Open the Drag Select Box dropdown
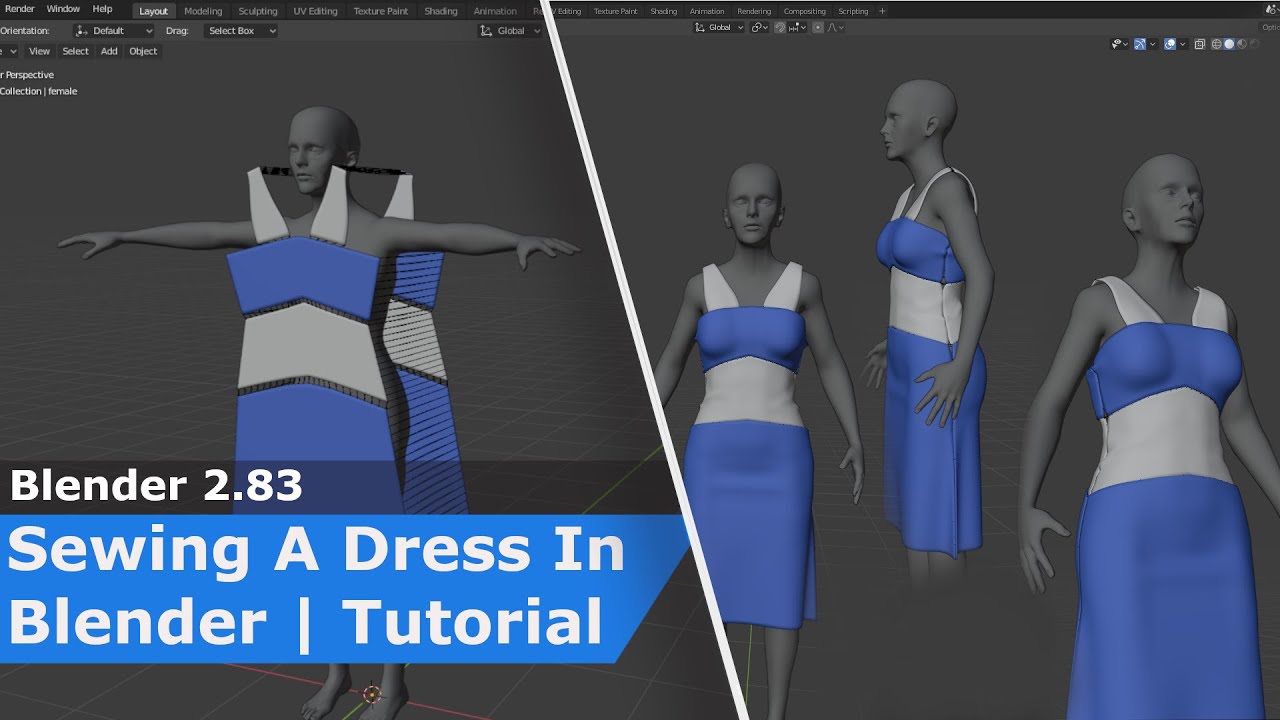The height and width of the screenshot is (720, 1280). pos(241,31)
